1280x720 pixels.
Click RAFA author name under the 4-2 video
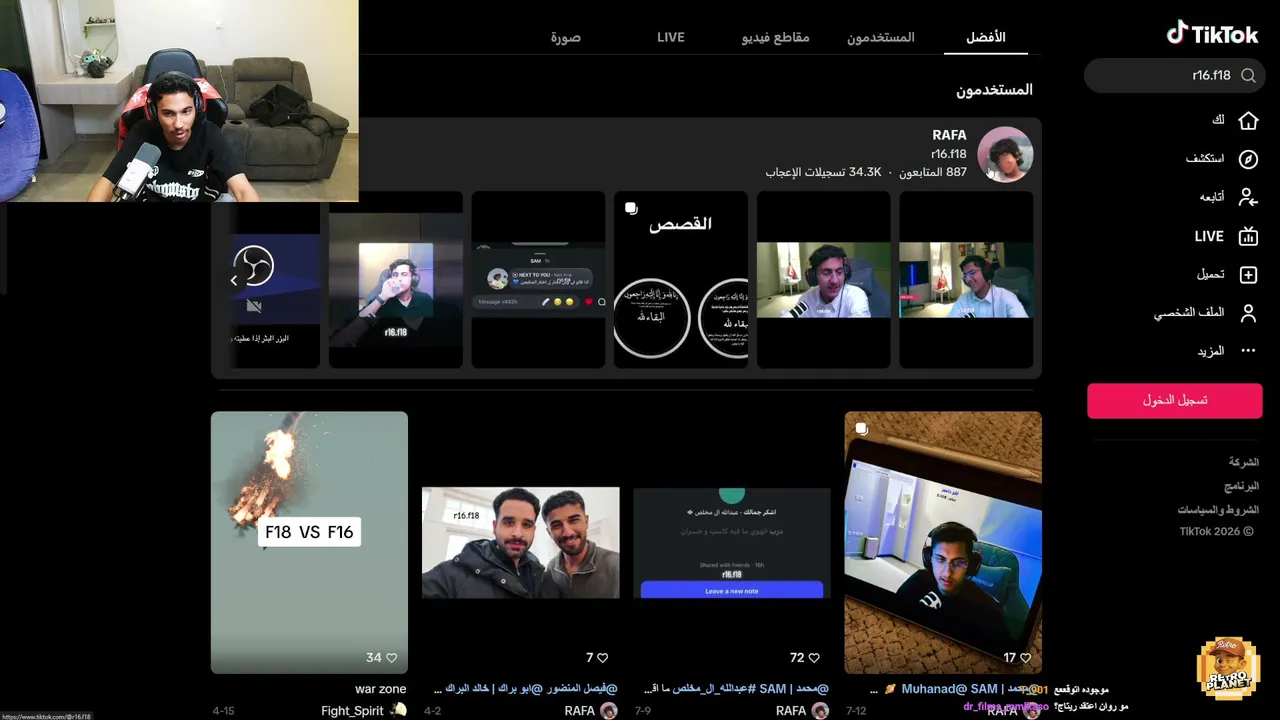coord(580,711)
